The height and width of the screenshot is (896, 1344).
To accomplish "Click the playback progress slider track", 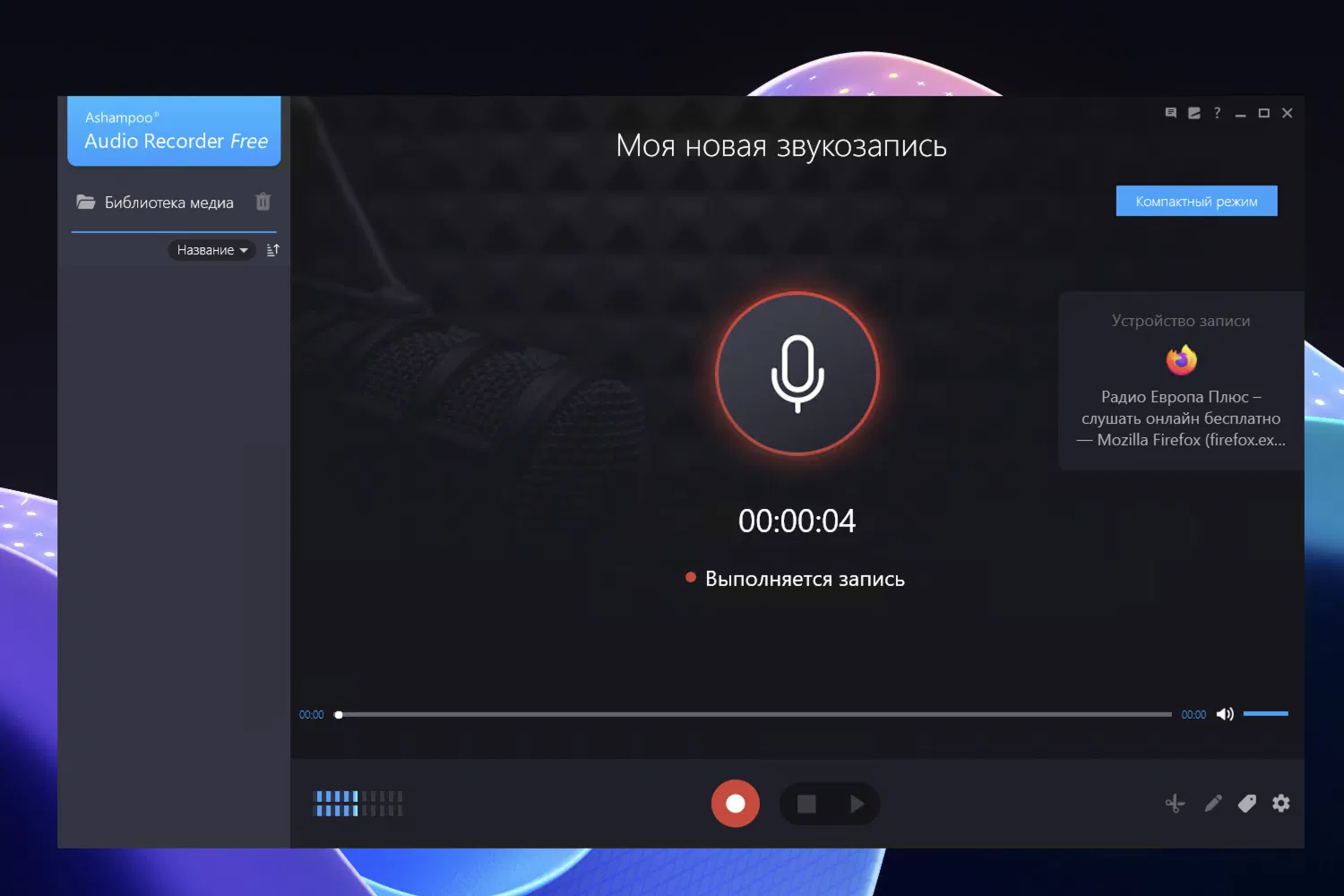I will tap(753, 715).
